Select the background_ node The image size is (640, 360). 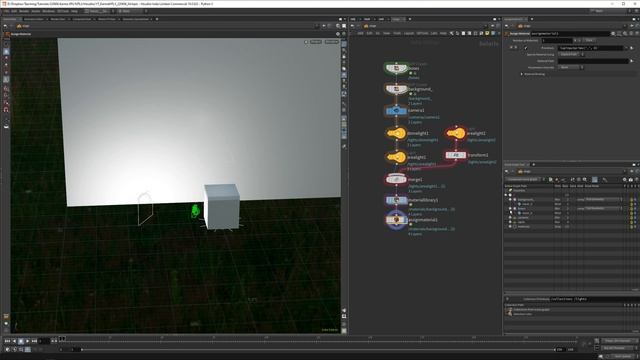point(396,89)
